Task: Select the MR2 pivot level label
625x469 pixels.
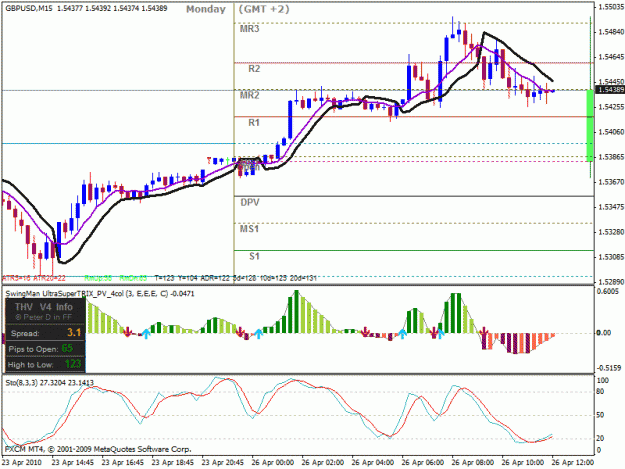Action: (250, 95)
